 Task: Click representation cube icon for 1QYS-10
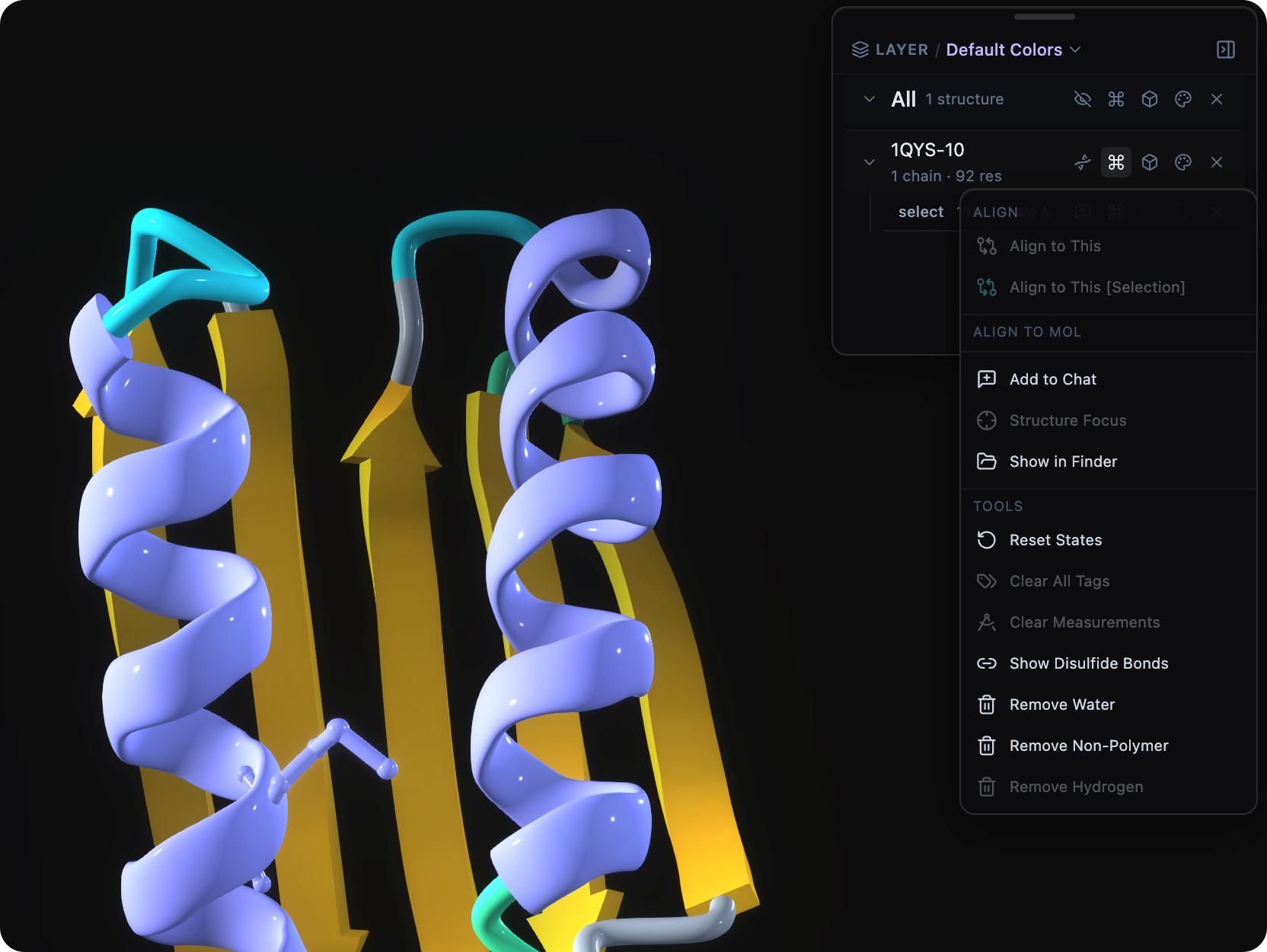pyautogui.click(x=1150, y=162)
